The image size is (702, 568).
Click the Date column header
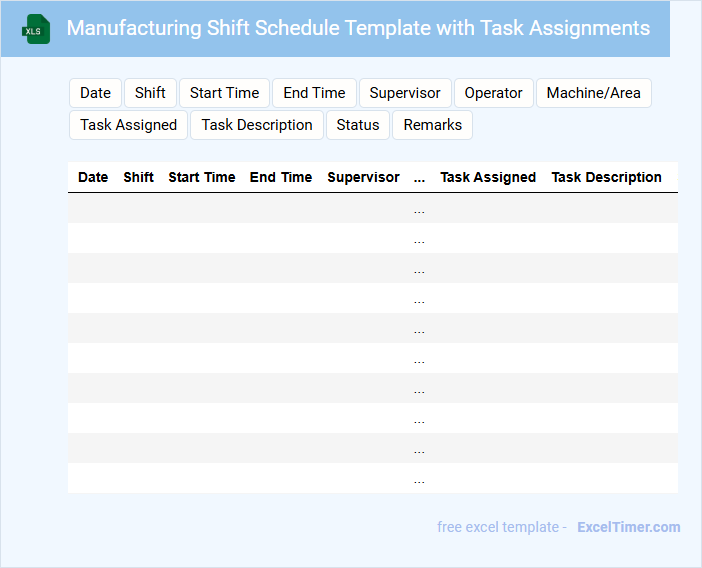(93, 177)
